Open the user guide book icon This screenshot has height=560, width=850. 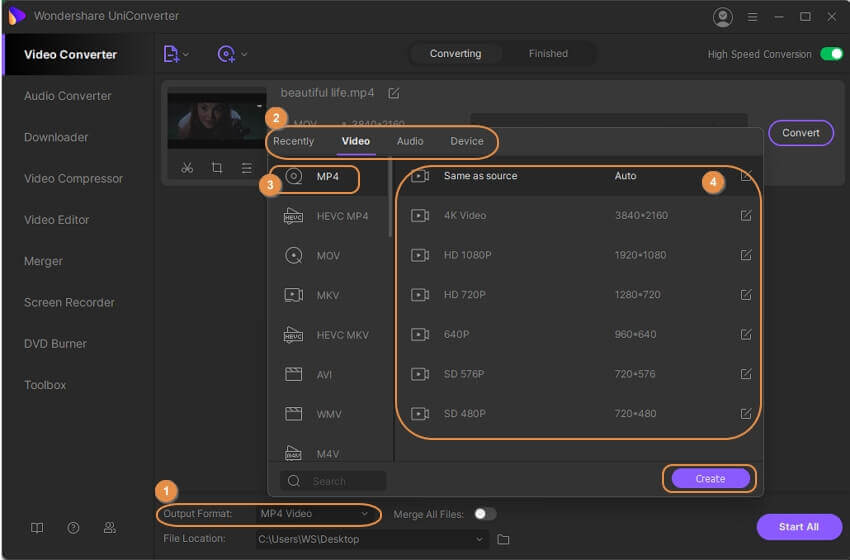point(37,528)
